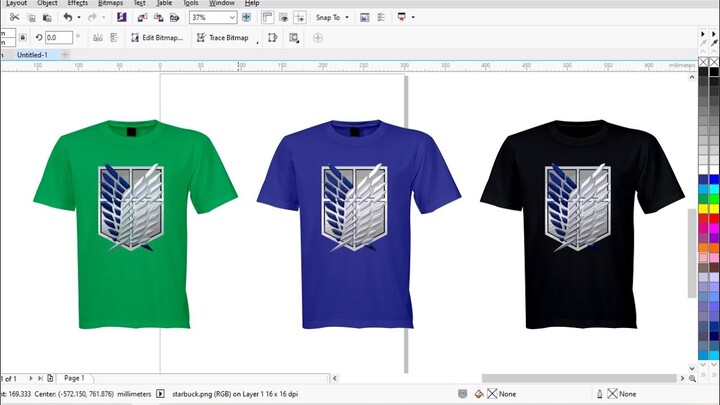
Task: Click the vertical scroll down arrow
Action: click(x=692, y=368)
